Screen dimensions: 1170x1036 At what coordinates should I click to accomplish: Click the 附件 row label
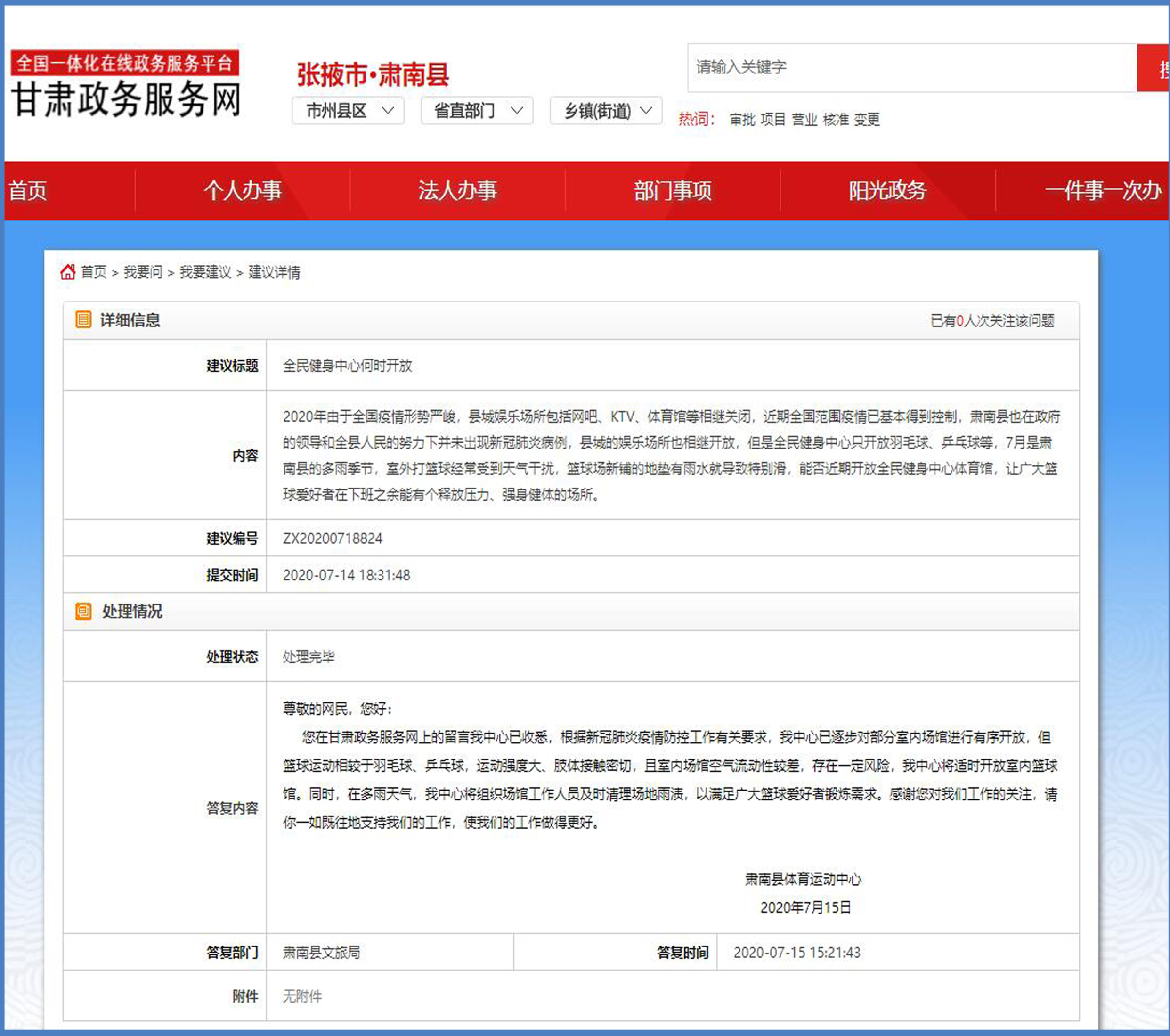[x=245, y=996]
